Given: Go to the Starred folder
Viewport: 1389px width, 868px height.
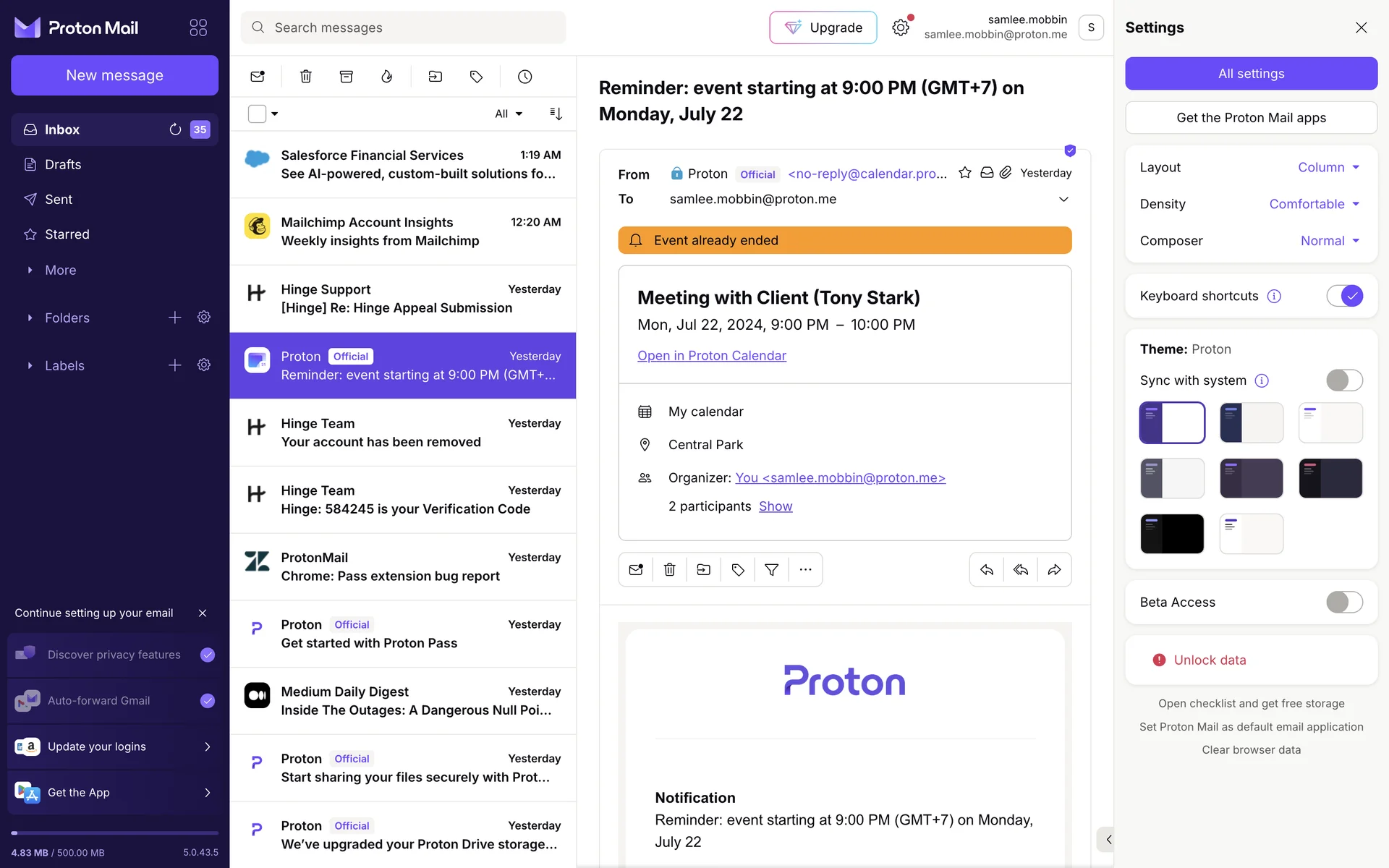Looking at the screenshot, I should click(67, 234).
